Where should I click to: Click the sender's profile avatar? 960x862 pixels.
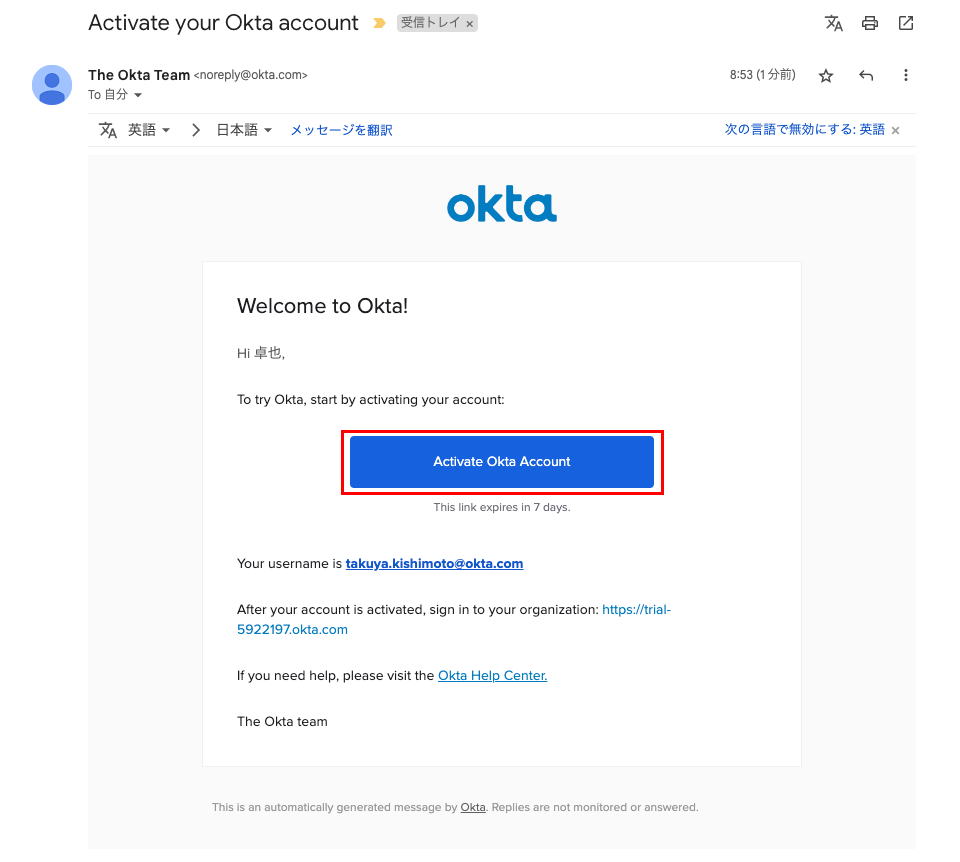(52, 85)
